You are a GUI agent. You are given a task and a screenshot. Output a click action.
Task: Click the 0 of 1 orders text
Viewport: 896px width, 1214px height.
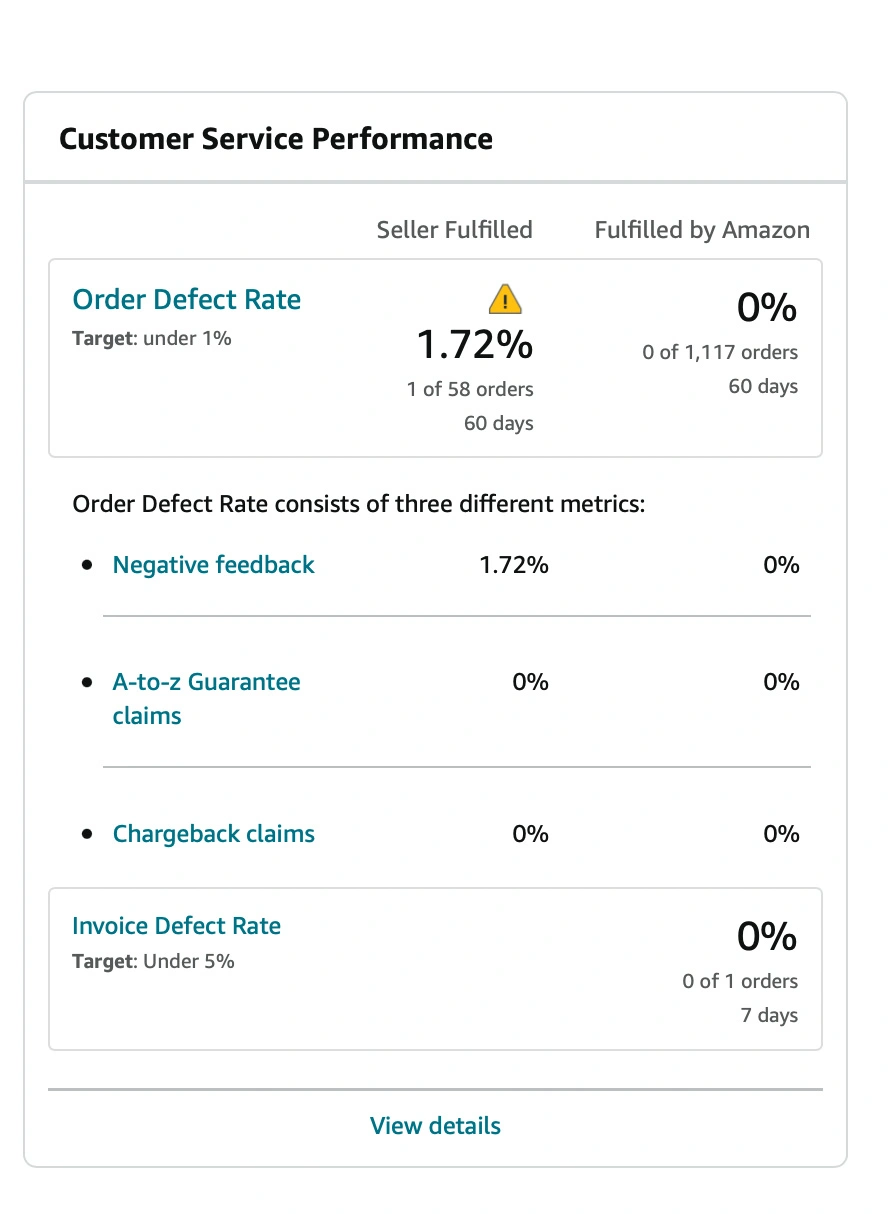tap(740, 981)
